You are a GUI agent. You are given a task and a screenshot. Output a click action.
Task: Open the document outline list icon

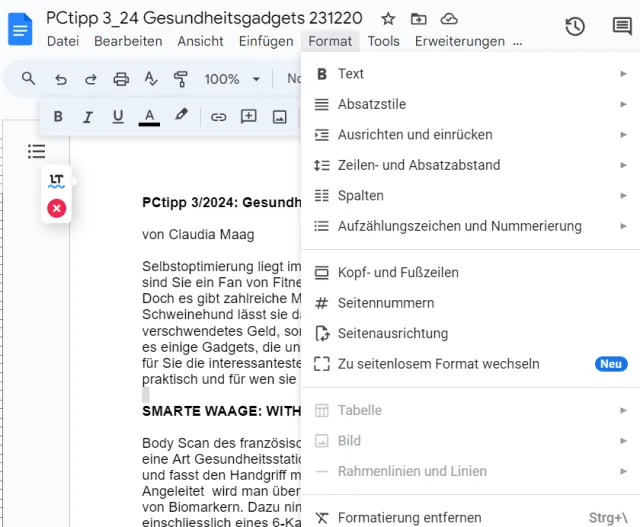(x=37, y=151)
